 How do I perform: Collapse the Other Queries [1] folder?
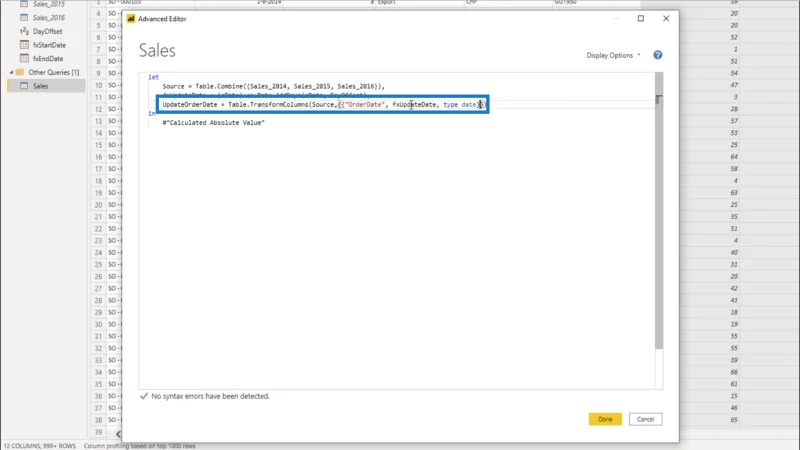pos(11,72)
